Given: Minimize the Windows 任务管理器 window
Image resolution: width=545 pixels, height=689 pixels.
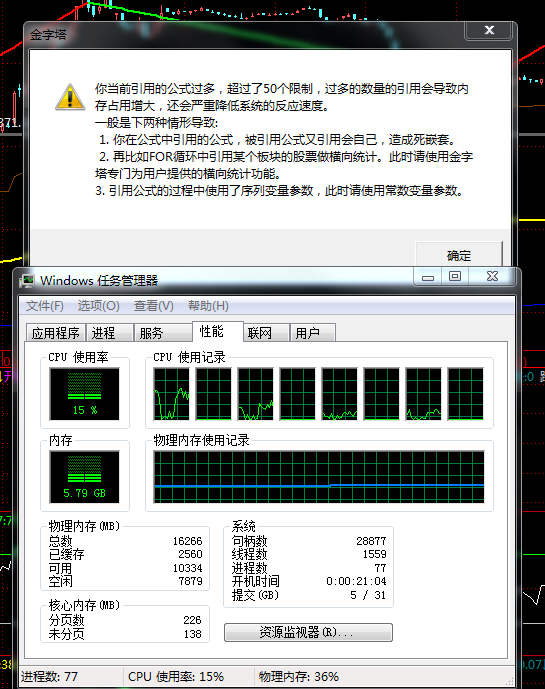Looking at the screenshot, I should (x=428, y=277).
